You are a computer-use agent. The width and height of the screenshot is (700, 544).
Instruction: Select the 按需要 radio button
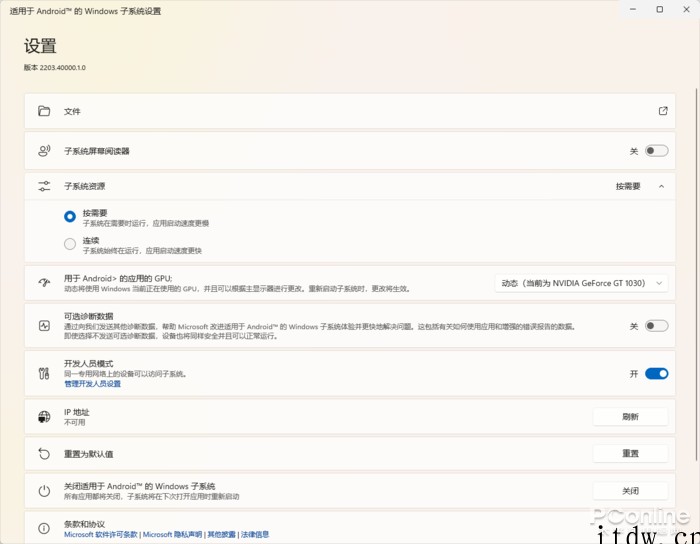pyautogui.click(x=70, y=216)
